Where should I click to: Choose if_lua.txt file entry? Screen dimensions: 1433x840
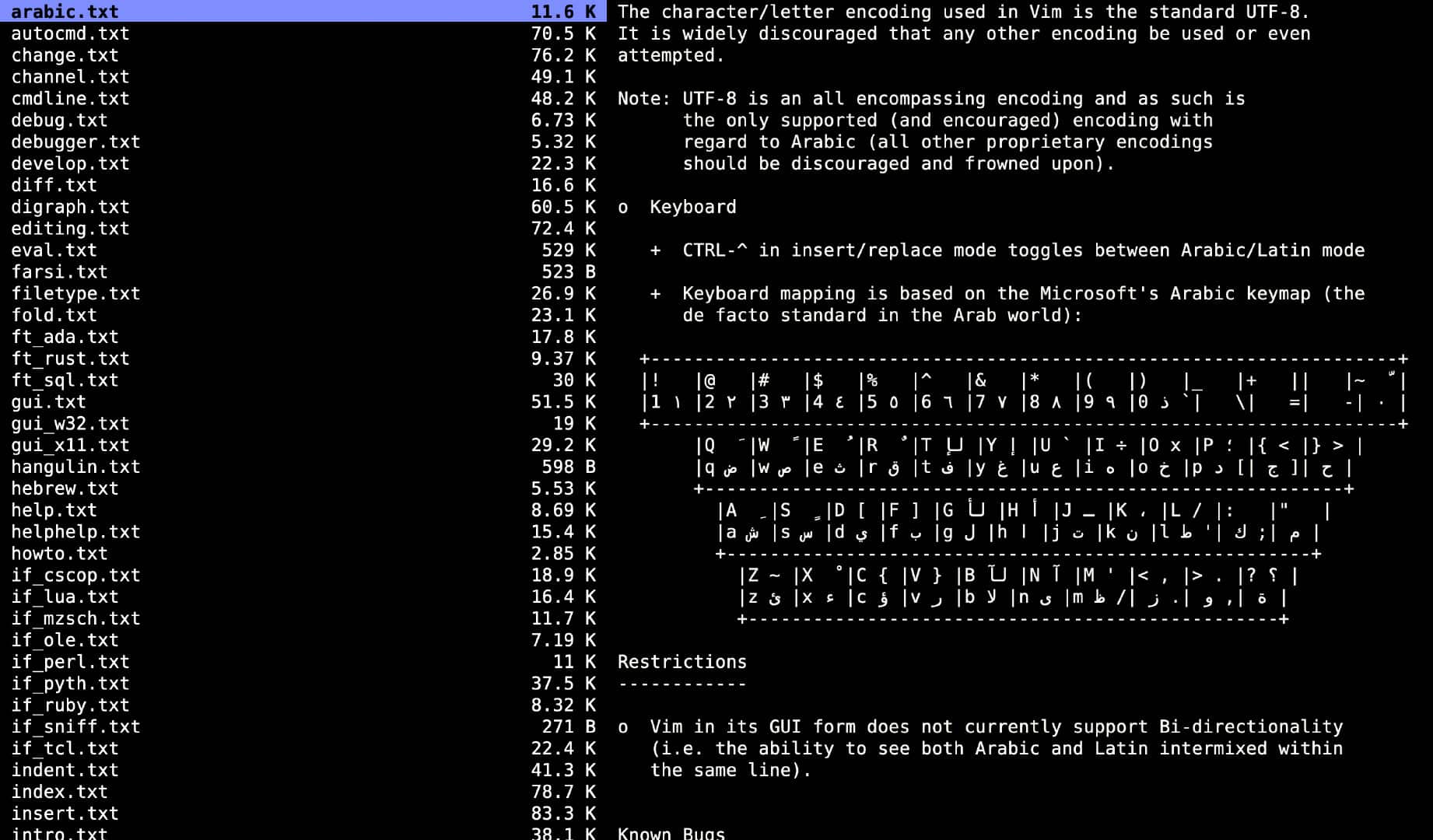coord(303,597)
